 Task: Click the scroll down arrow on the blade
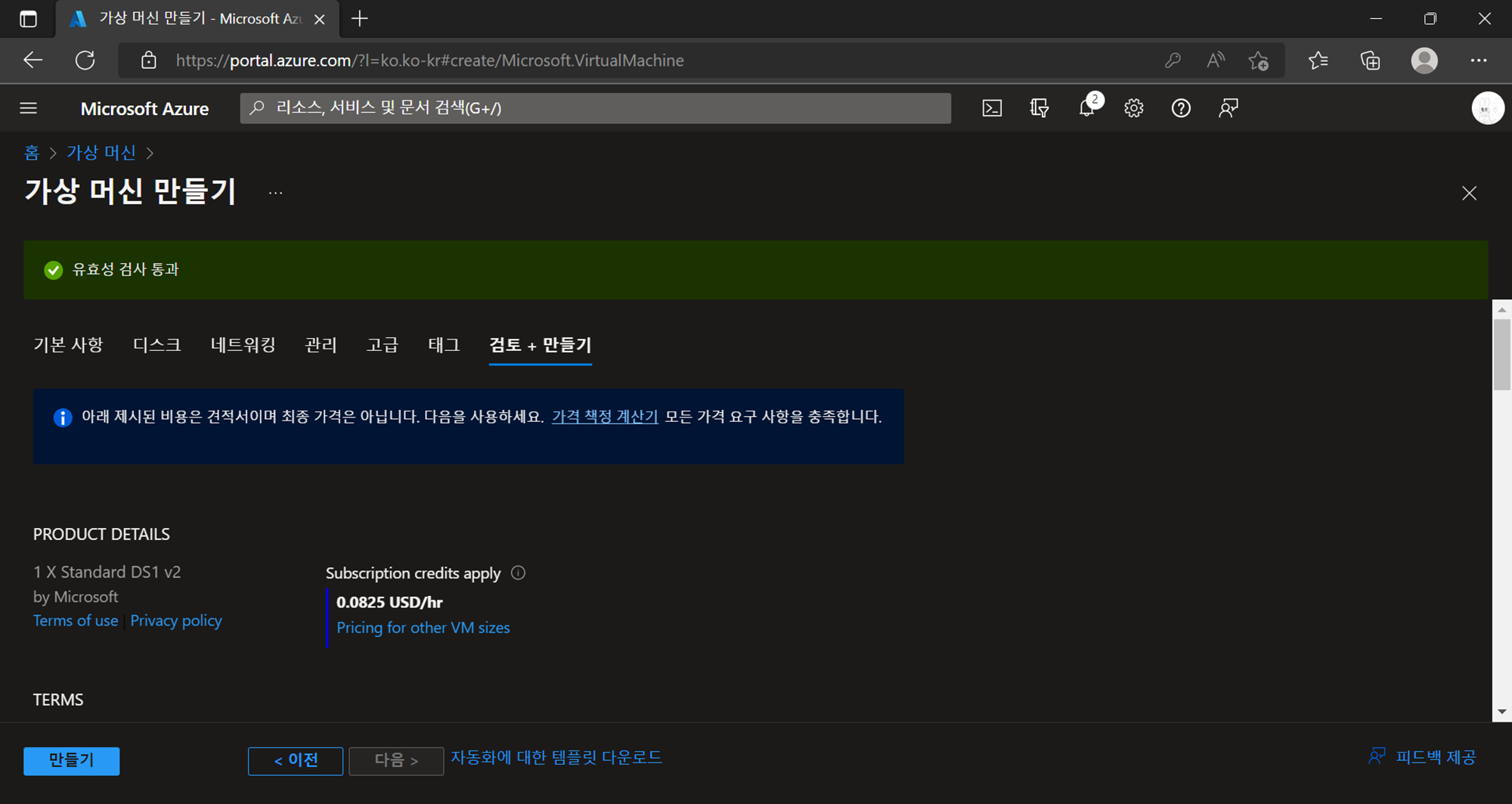(1501, 712)
